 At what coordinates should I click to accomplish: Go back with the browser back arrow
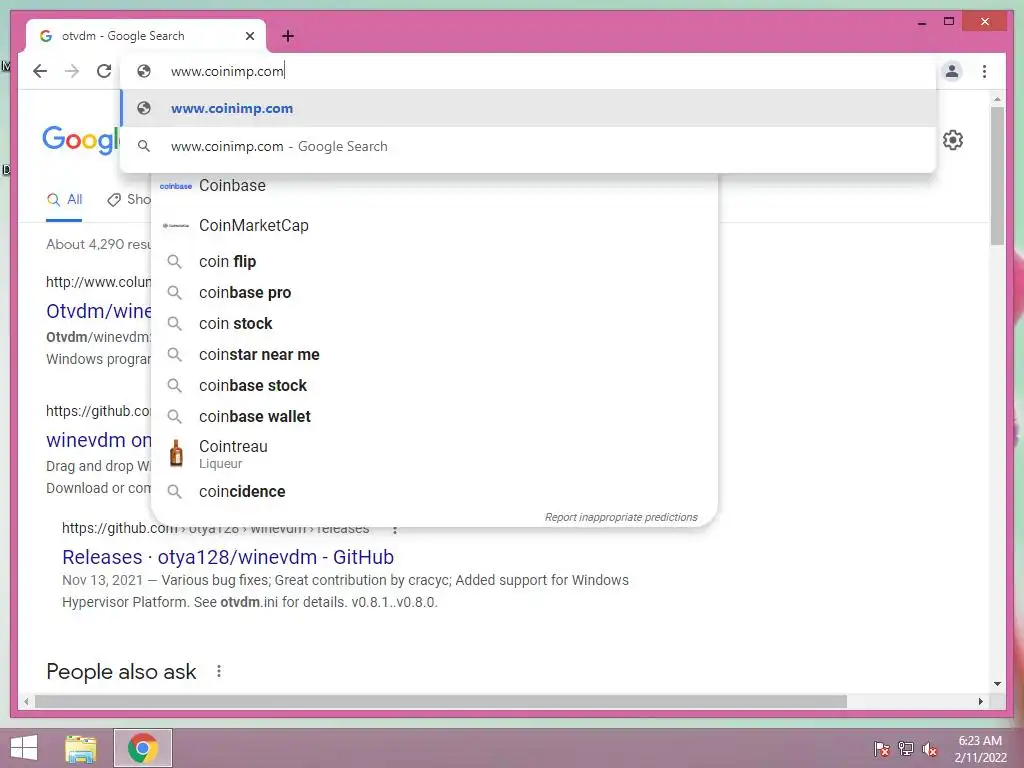[40, 71]
